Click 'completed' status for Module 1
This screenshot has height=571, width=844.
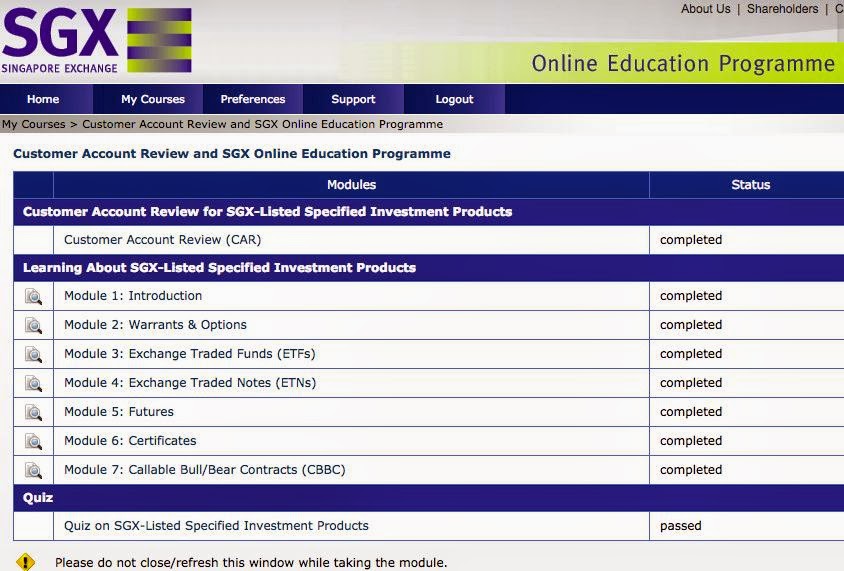[691, 295]
